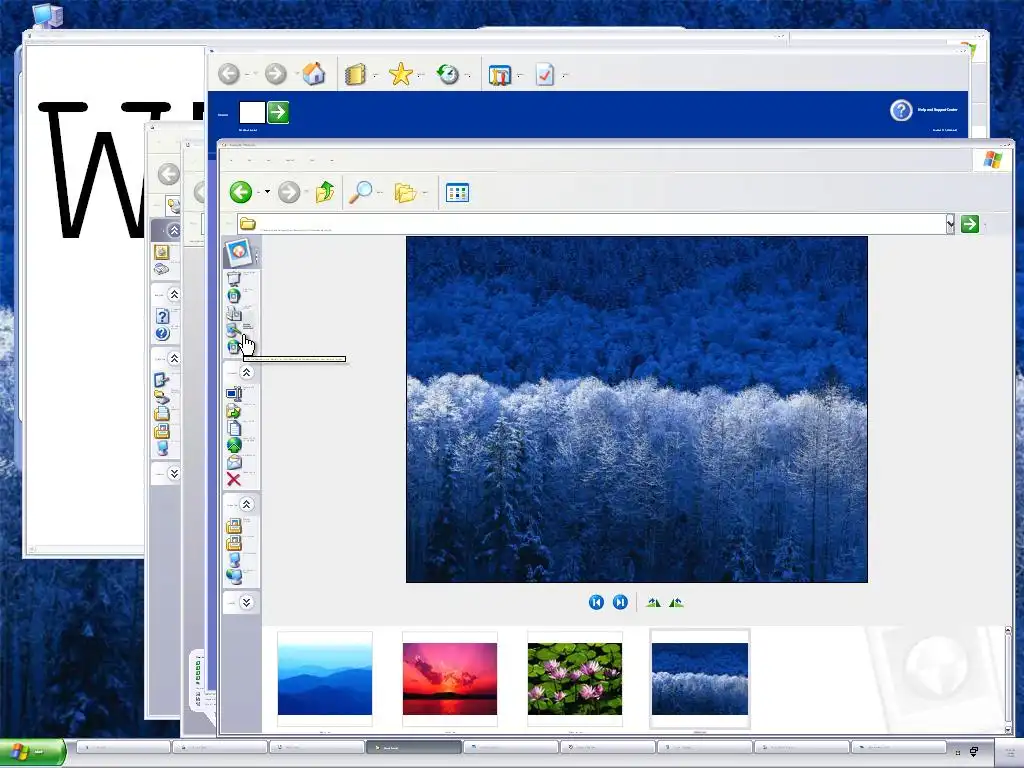Open History in Help and Support window
This screenshot has width=1024, height=768.
tap(448, 74)
